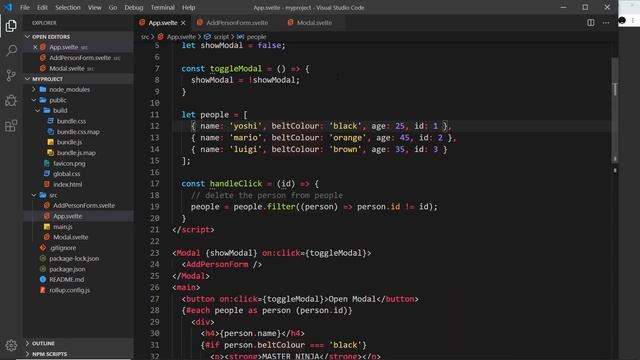Open bundle.css.map file
This screenshot has width=640, height=360.
(78, 132)
